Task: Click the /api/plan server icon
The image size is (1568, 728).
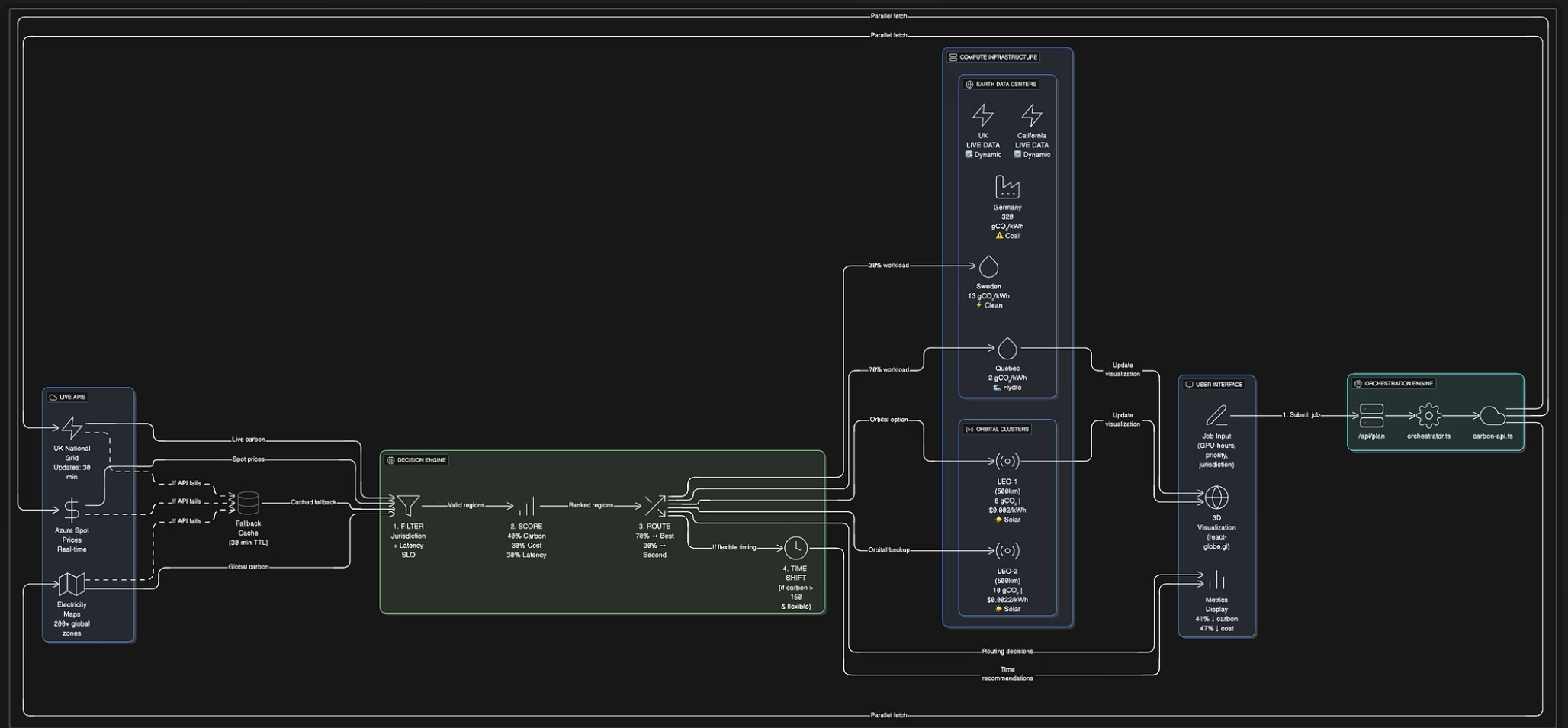Action: (x=1371, y=416)
